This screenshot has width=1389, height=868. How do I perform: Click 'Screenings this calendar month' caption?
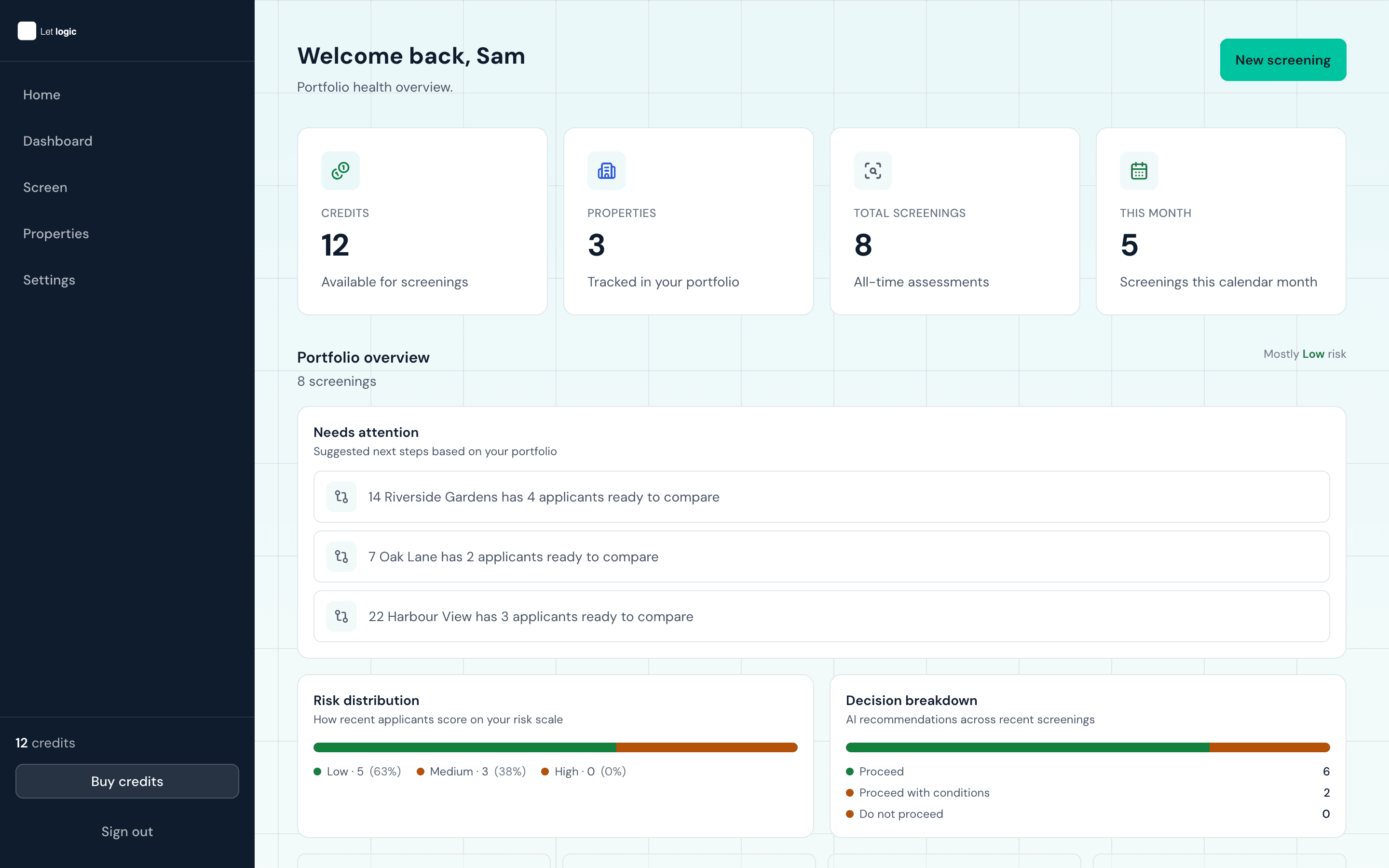click(1219, 282)
